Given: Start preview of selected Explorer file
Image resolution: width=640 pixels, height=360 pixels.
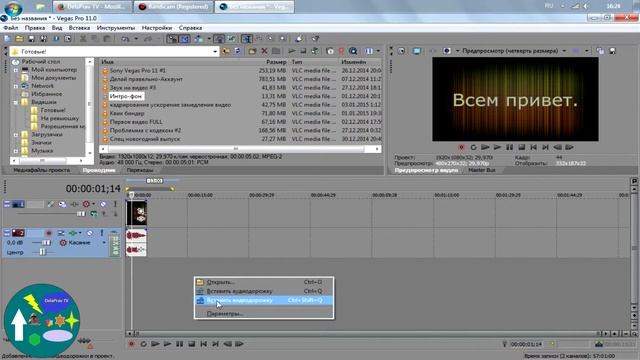Looking at the screenshot, I should pos(291,51).
